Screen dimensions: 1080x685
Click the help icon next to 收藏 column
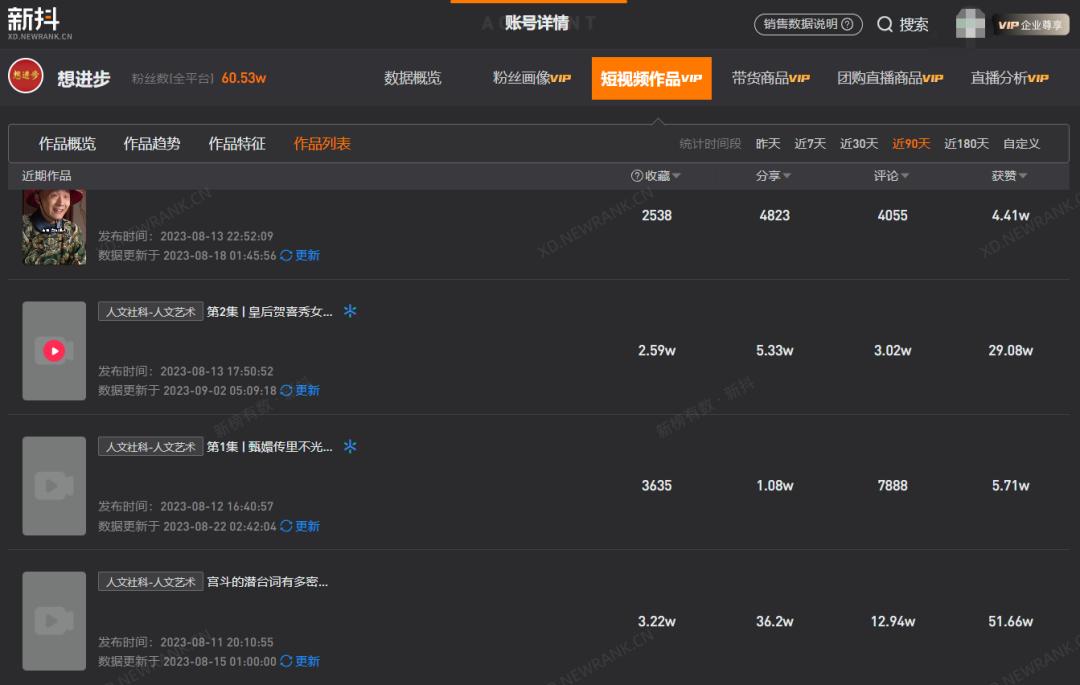tap(637, 176)
